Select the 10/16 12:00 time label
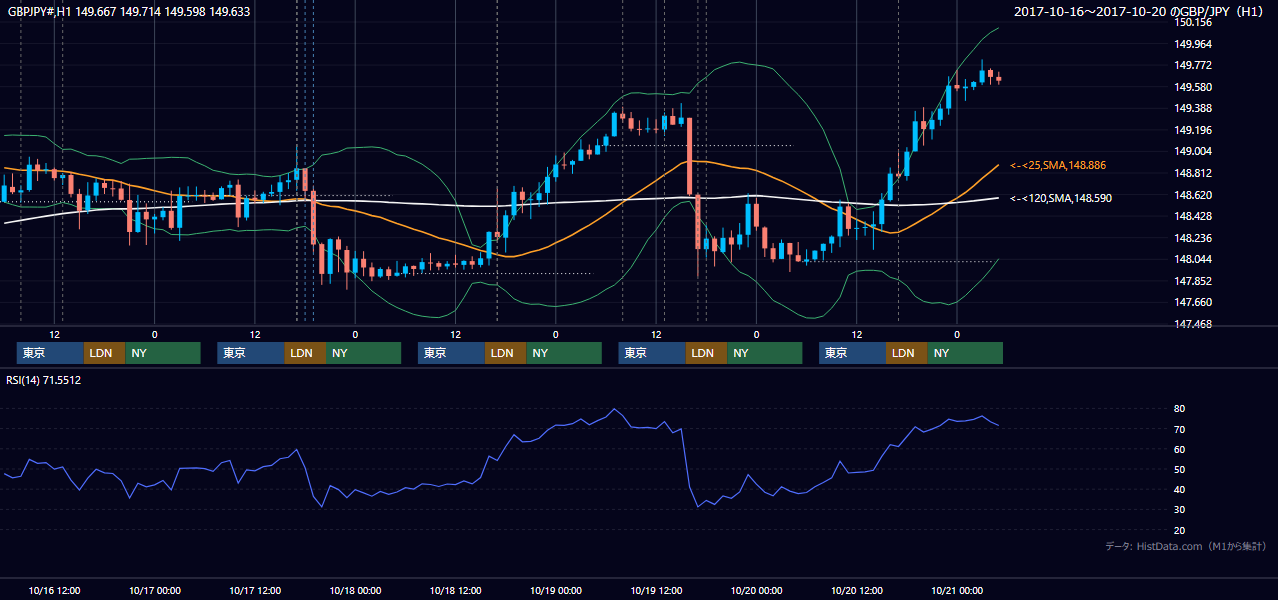1278x600 pixels. (x=54, y=590)
